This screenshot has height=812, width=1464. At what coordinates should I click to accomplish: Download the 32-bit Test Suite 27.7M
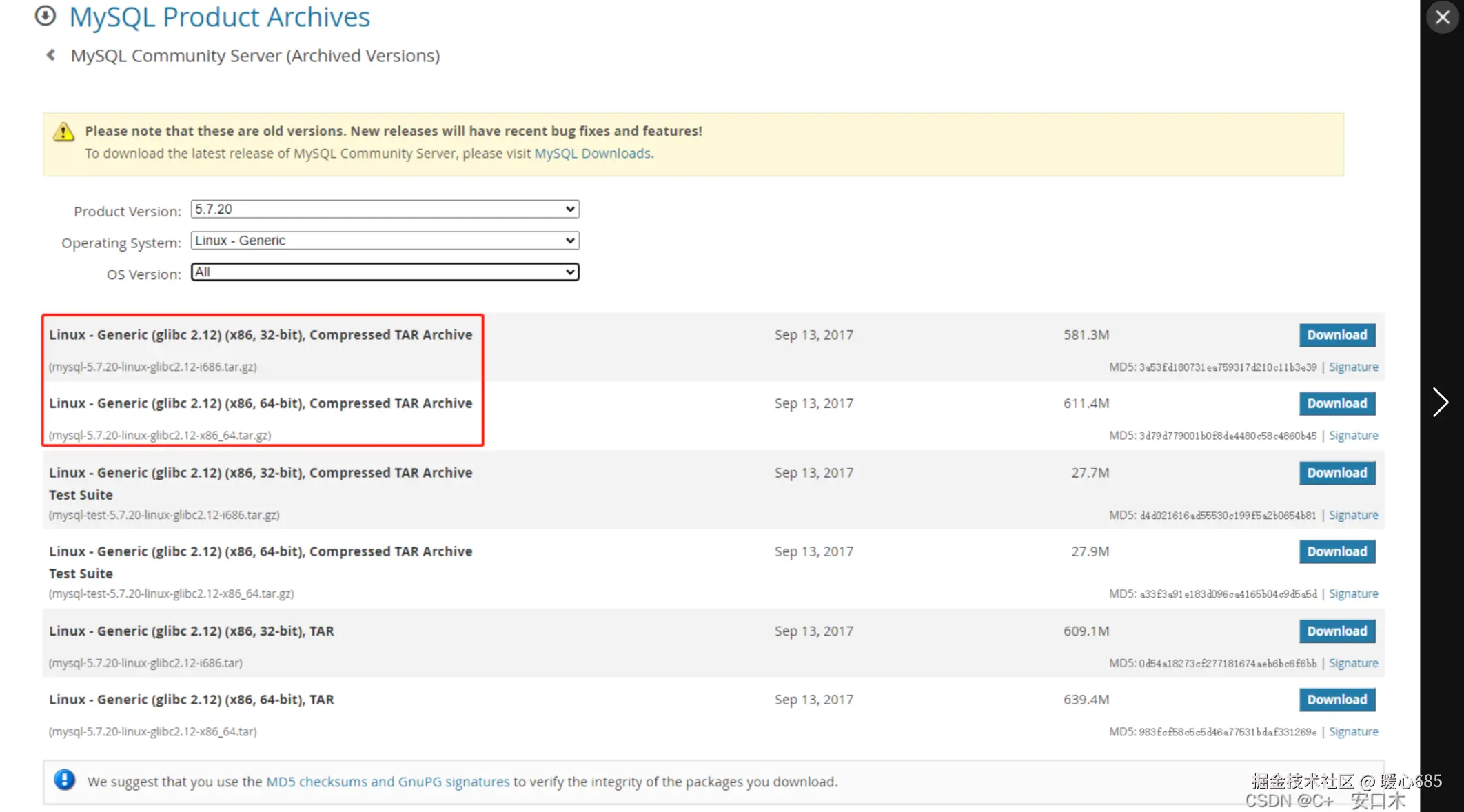click(x=1336, y=473)
